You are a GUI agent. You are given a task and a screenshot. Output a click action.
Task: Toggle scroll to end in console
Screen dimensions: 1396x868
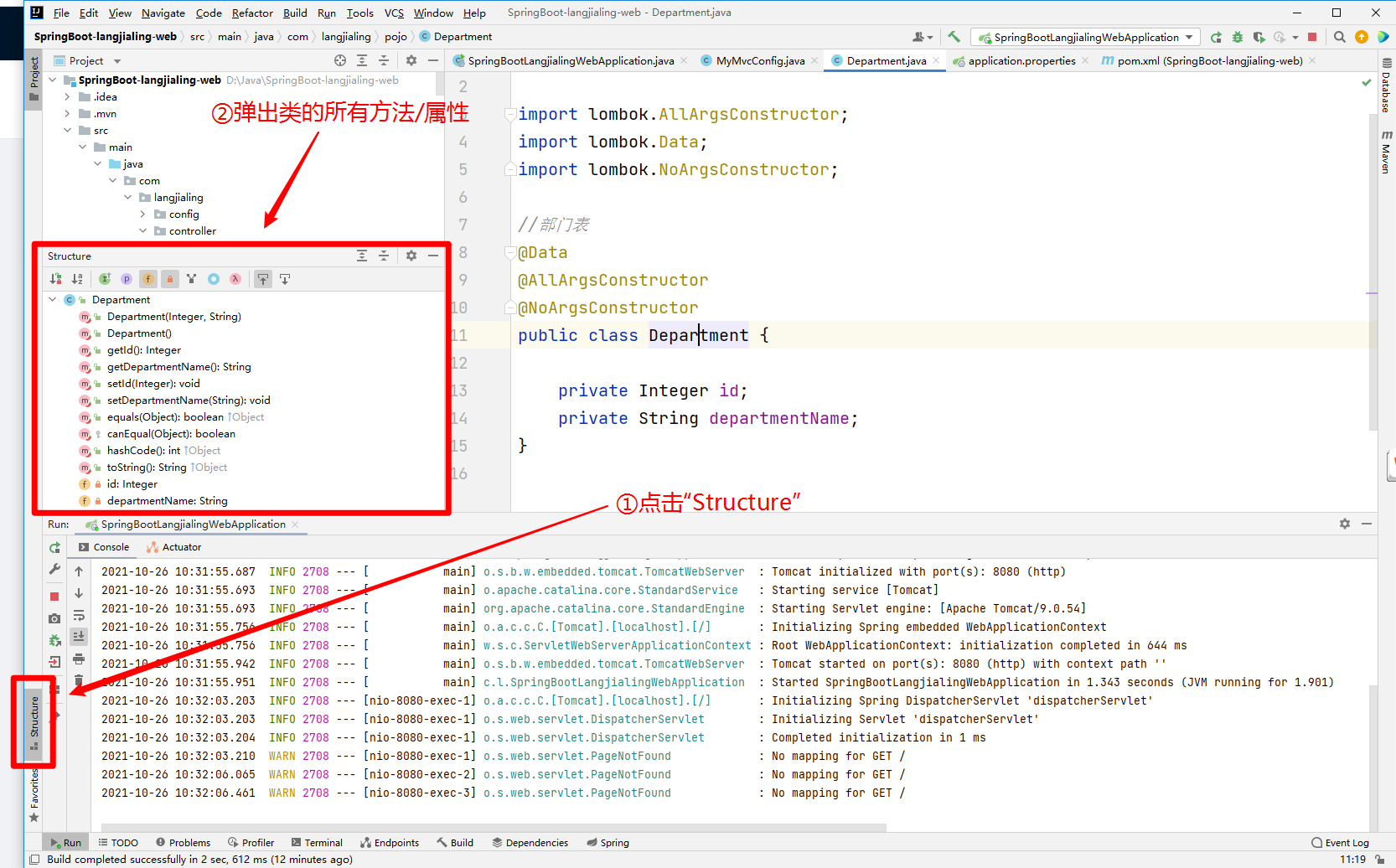[79, 637]
